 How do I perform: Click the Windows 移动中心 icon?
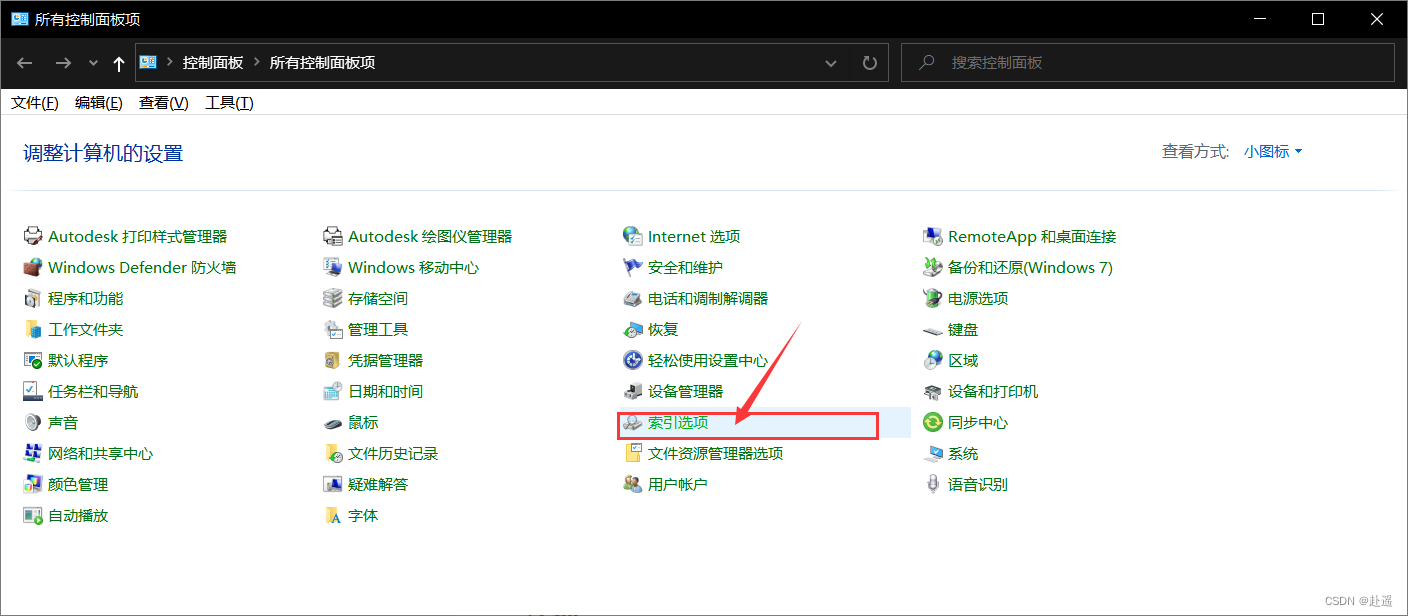(333, 268)
